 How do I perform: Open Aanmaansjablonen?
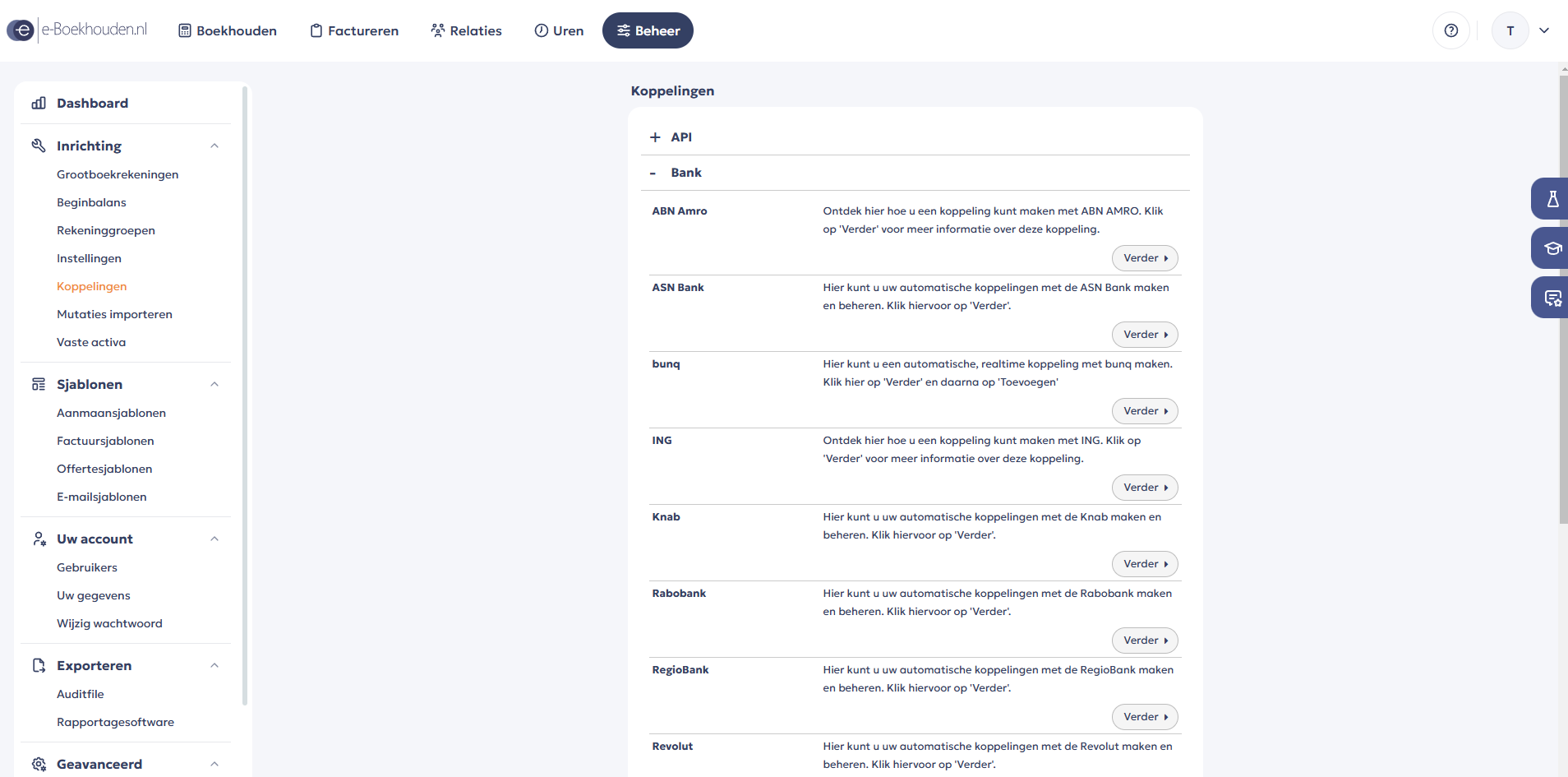point(111,413)
